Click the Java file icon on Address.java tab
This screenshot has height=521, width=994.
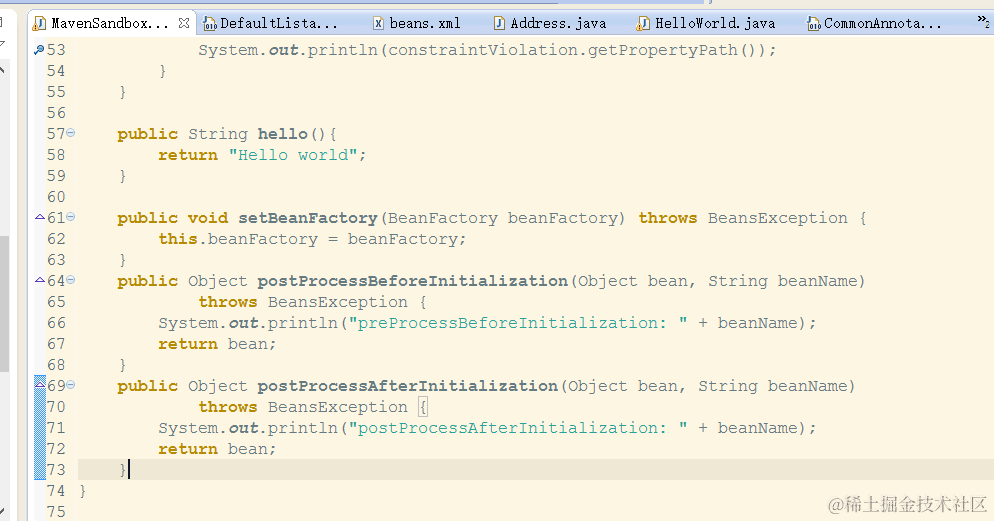tap(500, 23)
